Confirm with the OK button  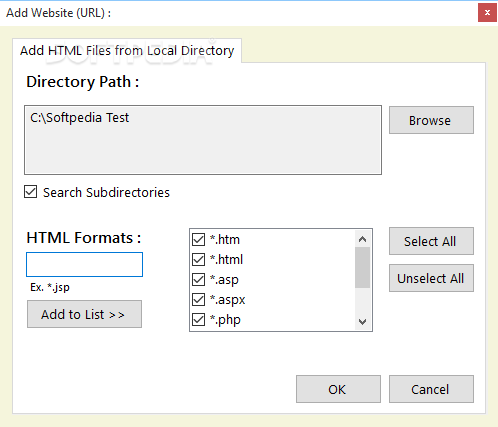pyautogui.click(x=338, y=389)
